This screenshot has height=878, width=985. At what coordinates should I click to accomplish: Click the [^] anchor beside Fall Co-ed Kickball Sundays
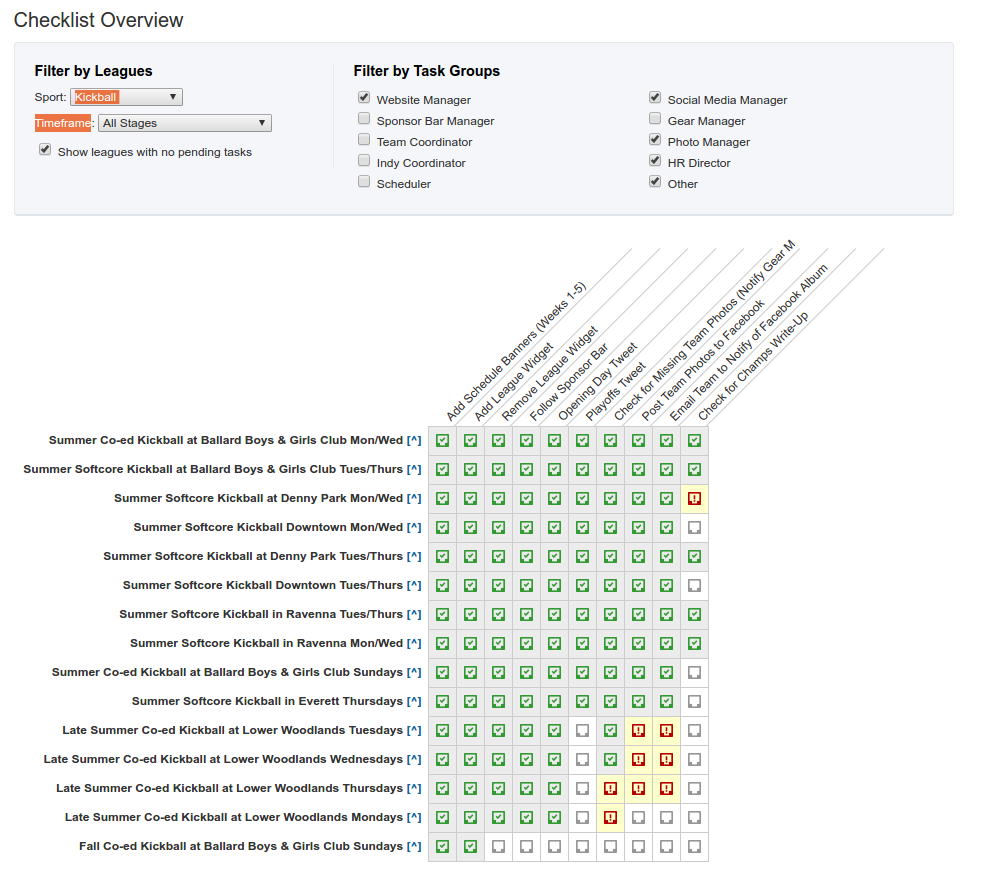(x=414, y=846)
